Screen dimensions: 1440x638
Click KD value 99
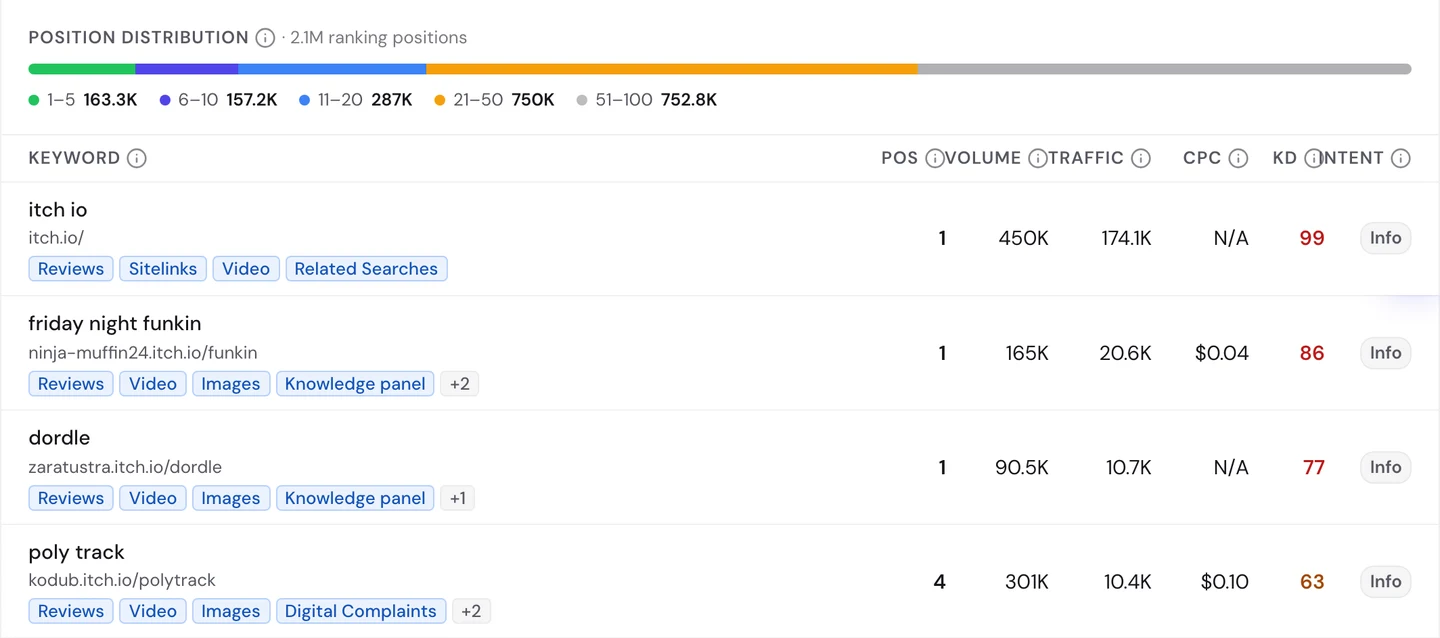coord(1312,238)
